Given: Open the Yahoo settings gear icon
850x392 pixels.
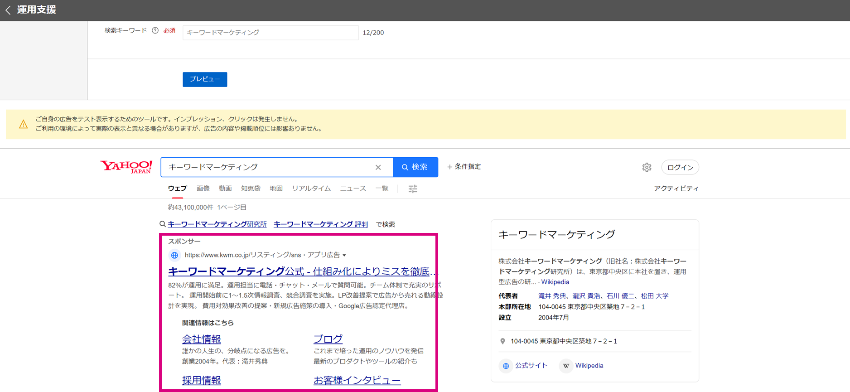Looking at the screenshot, I should coord(646,168).
